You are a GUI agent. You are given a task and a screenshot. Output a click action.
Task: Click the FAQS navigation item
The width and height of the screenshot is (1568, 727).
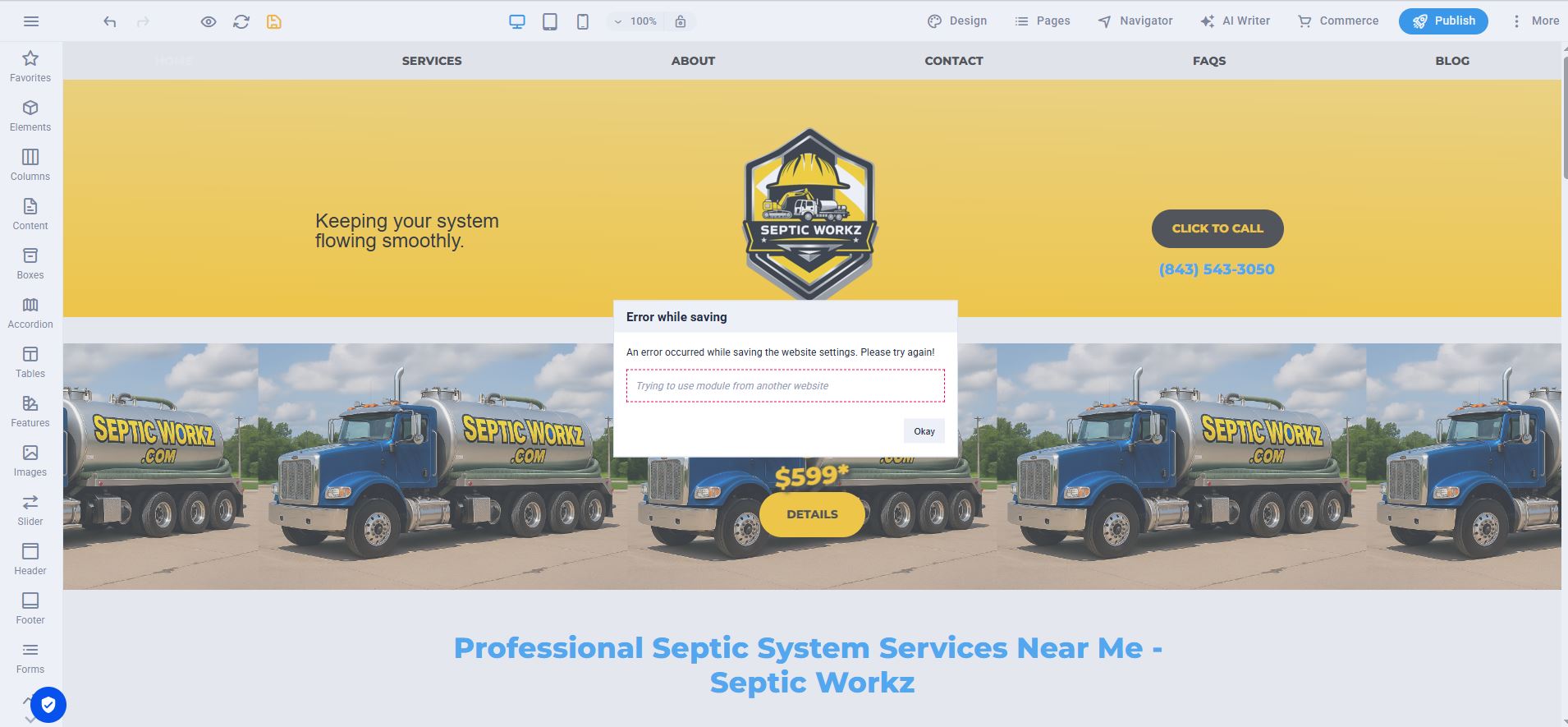pyautogui.click(x=1209, y=61)
